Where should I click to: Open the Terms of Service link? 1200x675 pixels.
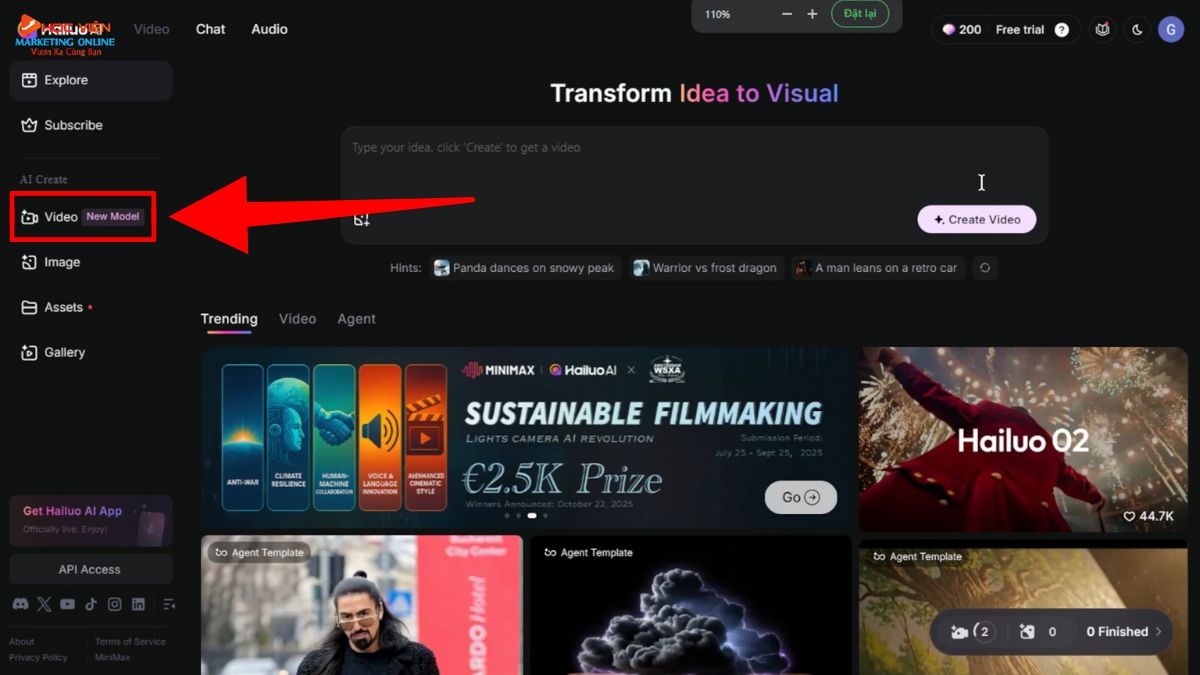pyautogui.click(x=130, y=642)
